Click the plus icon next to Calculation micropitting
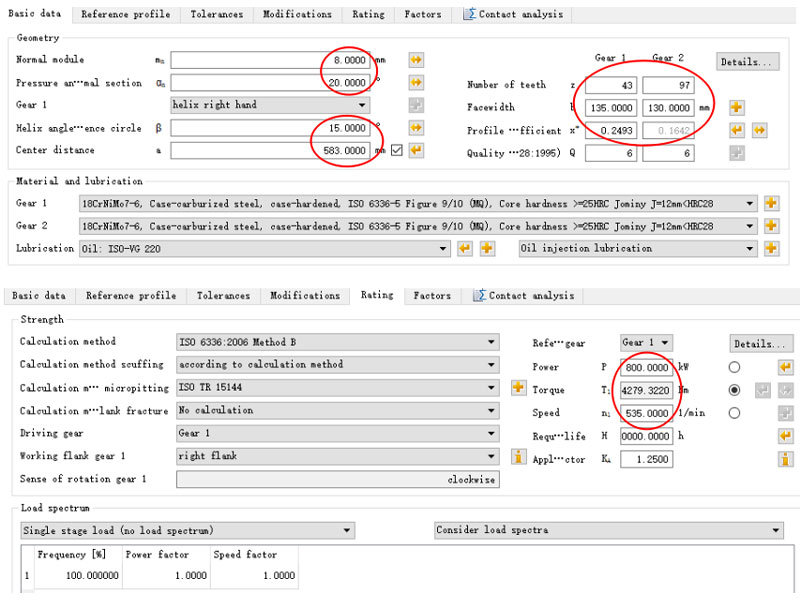This screenshot has width=800, height=600. (x=518, y=387)
